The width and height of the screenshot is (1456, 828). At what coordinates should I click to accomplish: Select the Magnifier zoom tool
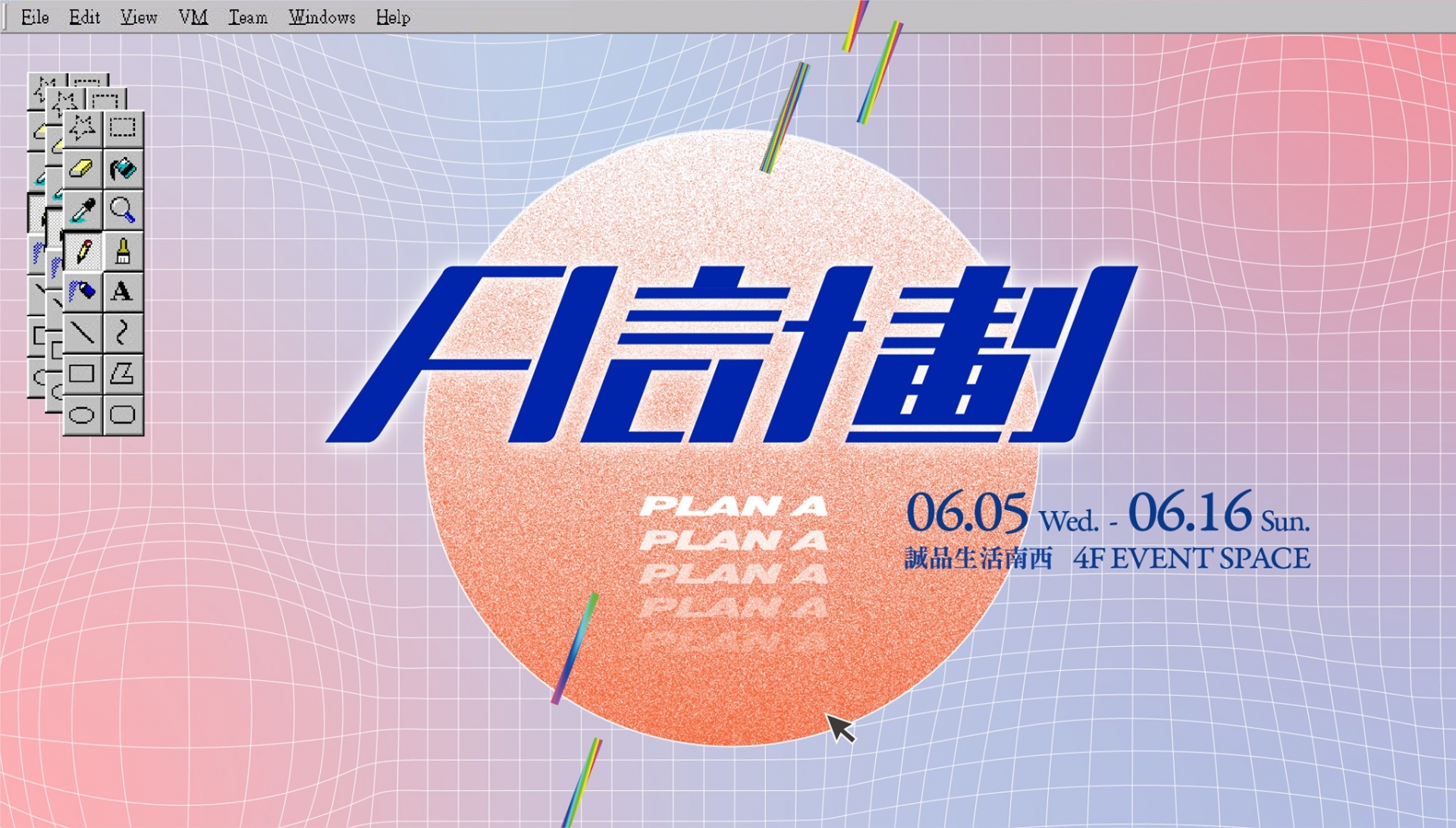click(x=123, y=210)
